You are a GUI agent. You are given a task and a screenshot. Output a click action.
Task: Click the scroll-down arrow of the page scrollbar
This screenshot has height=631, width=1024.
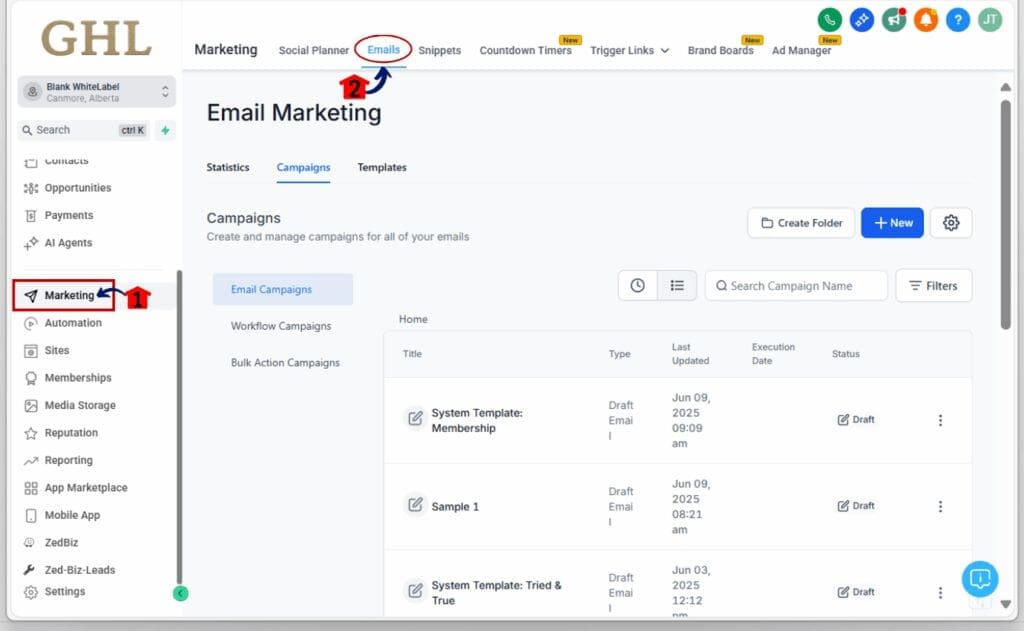coord(1006,604)
